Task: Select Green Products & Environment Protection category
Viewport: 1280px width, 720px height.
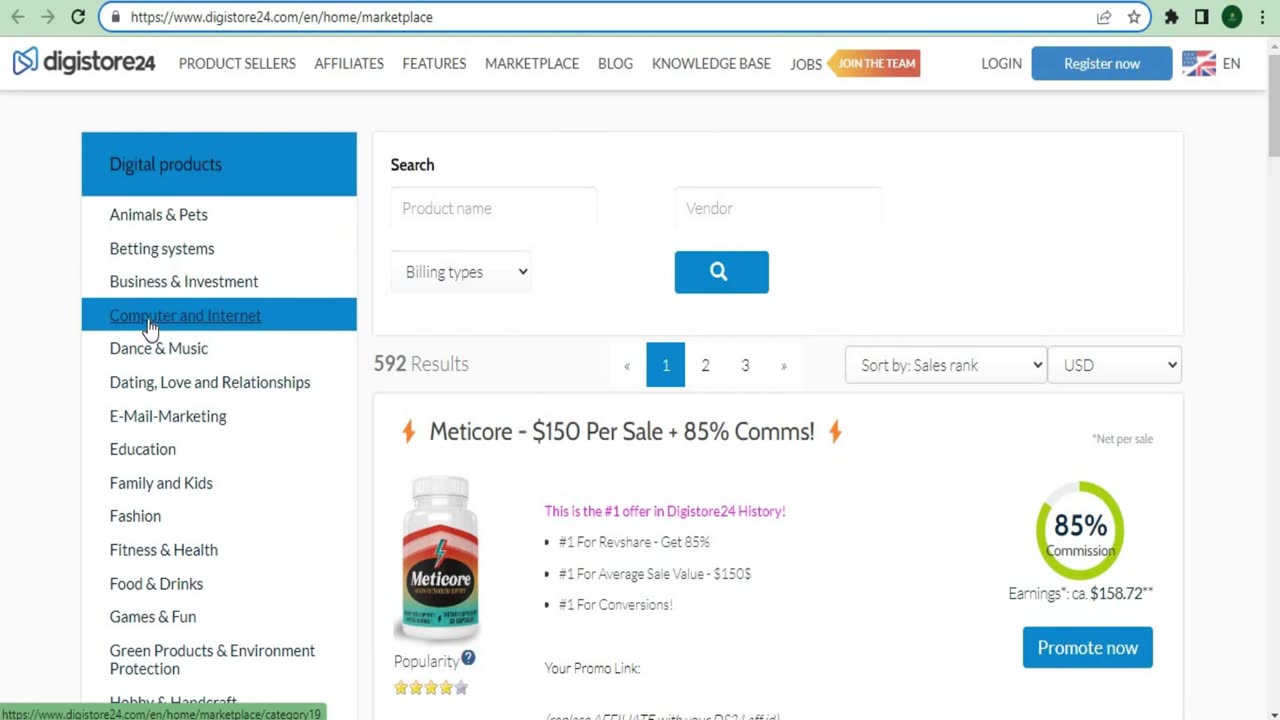Action: 212,660
